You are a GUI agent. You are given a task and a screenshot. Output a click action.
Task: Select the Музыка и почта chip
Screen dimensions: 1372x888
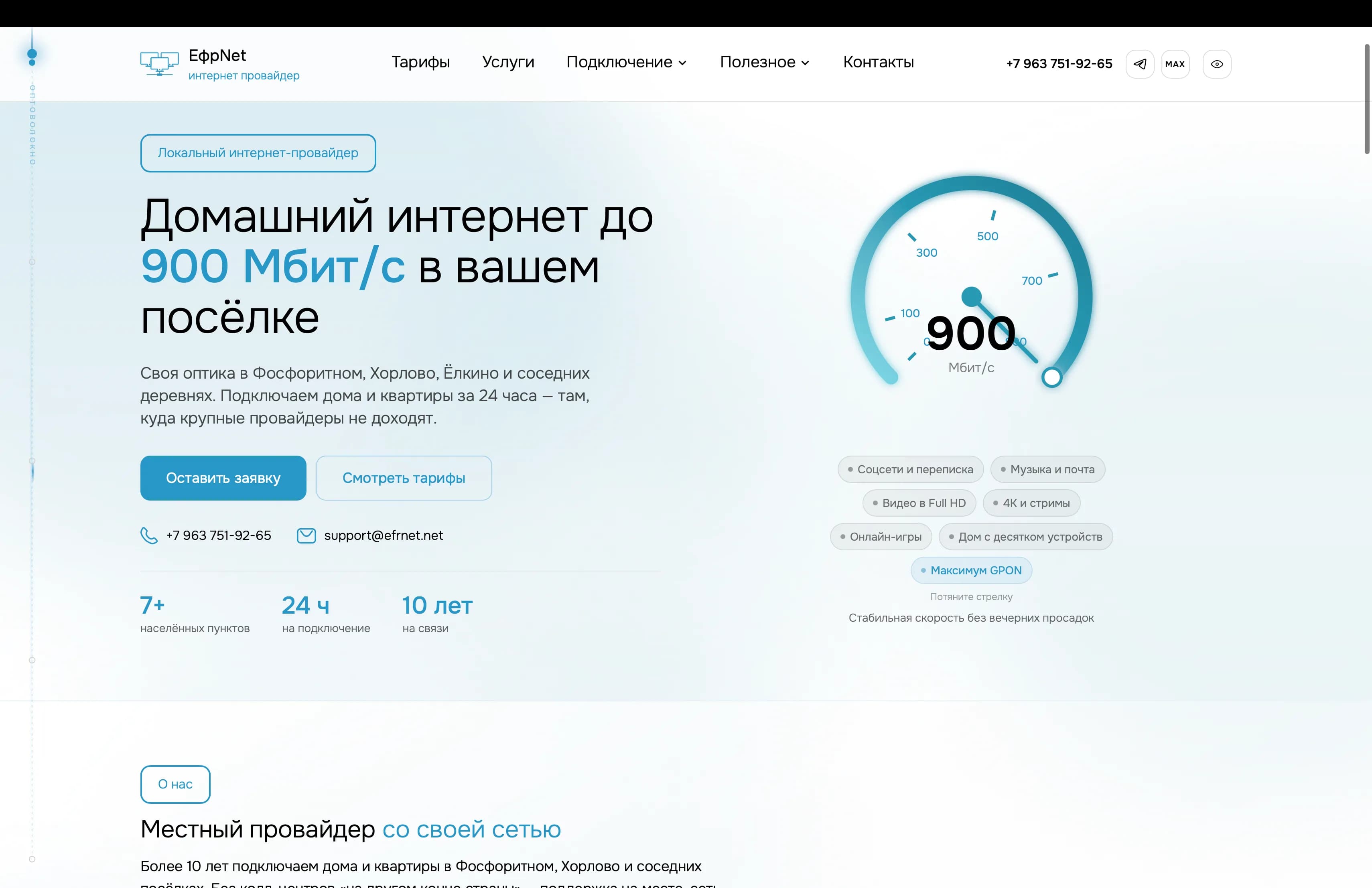(x=1047, y=470)
